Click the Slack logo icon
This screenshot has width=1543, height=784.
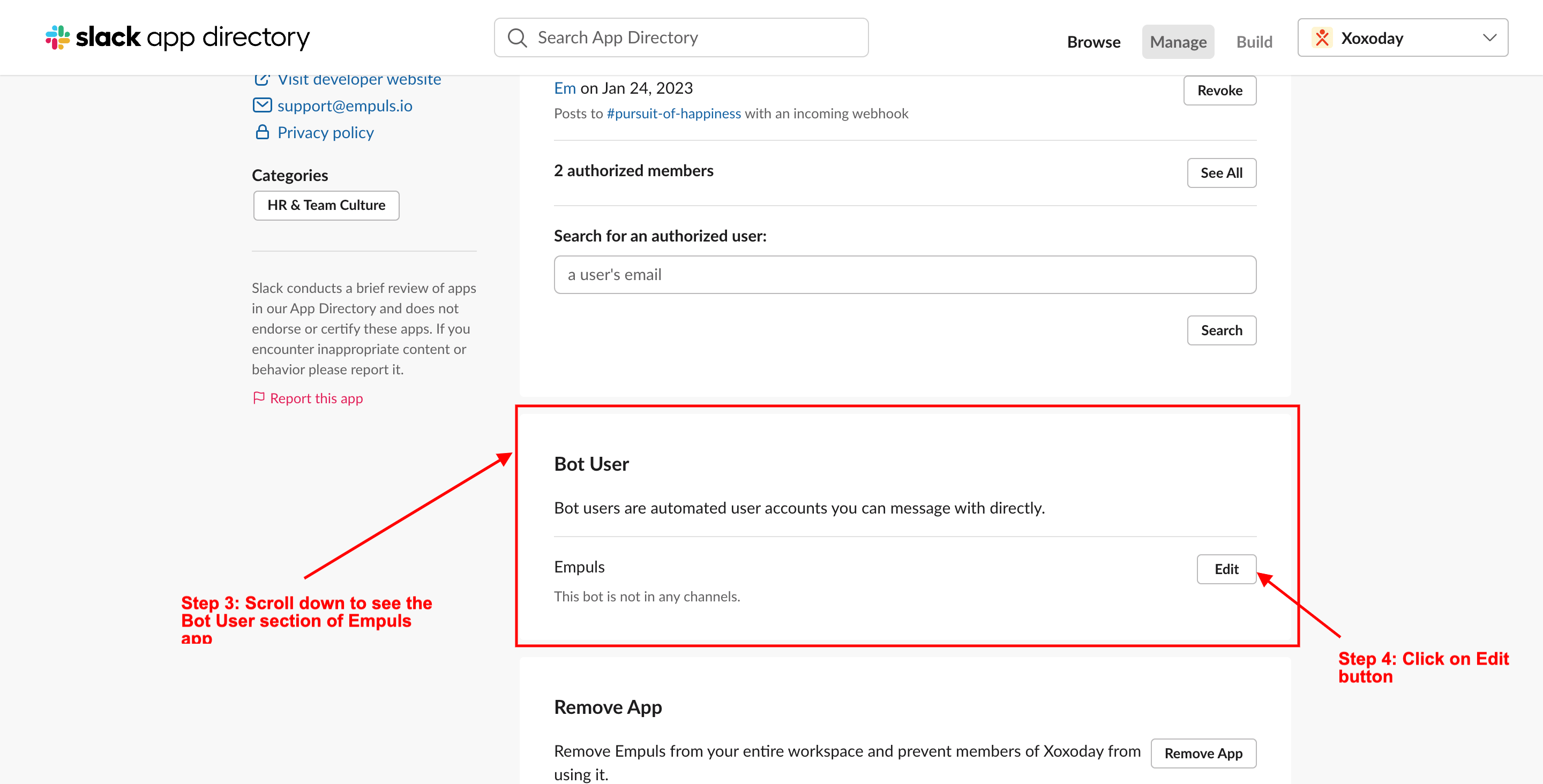(57, 37)
